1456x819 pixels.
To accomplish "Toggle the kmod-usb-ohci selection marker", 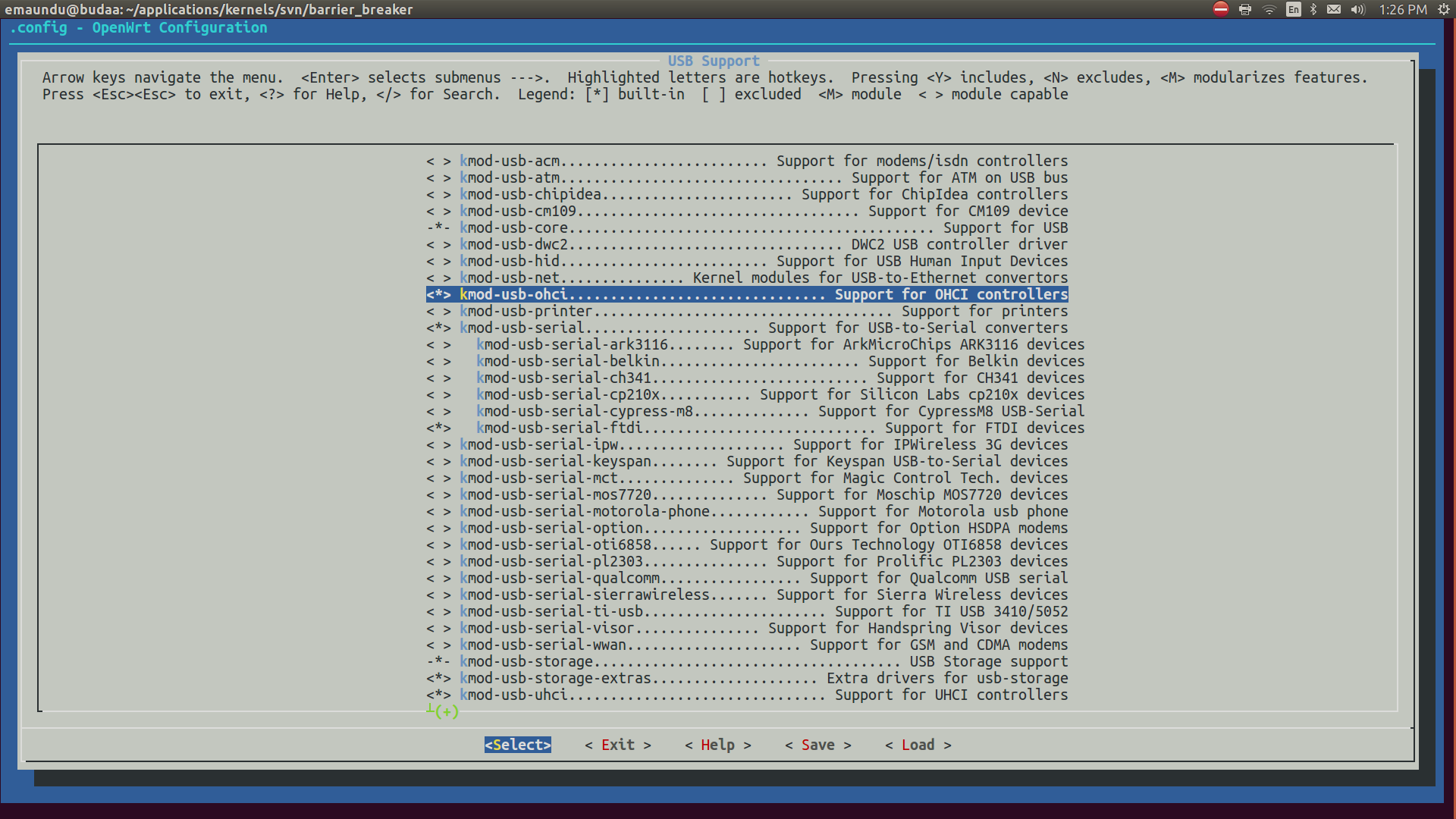I will [x=438, y=294].
